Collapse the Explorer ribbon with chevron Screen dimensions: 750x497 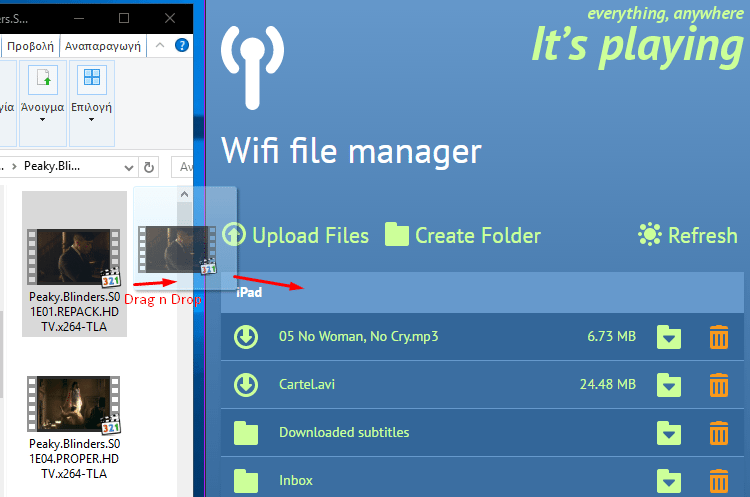click(160, 45)
